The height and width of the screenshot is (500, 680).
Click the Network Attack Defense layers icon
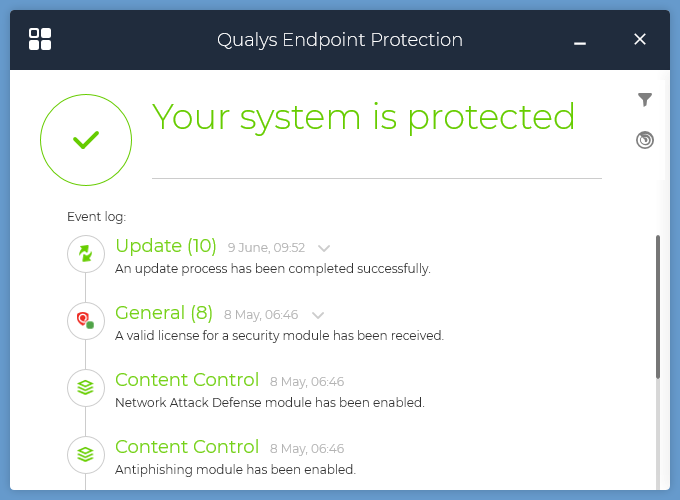click(86, 388)
